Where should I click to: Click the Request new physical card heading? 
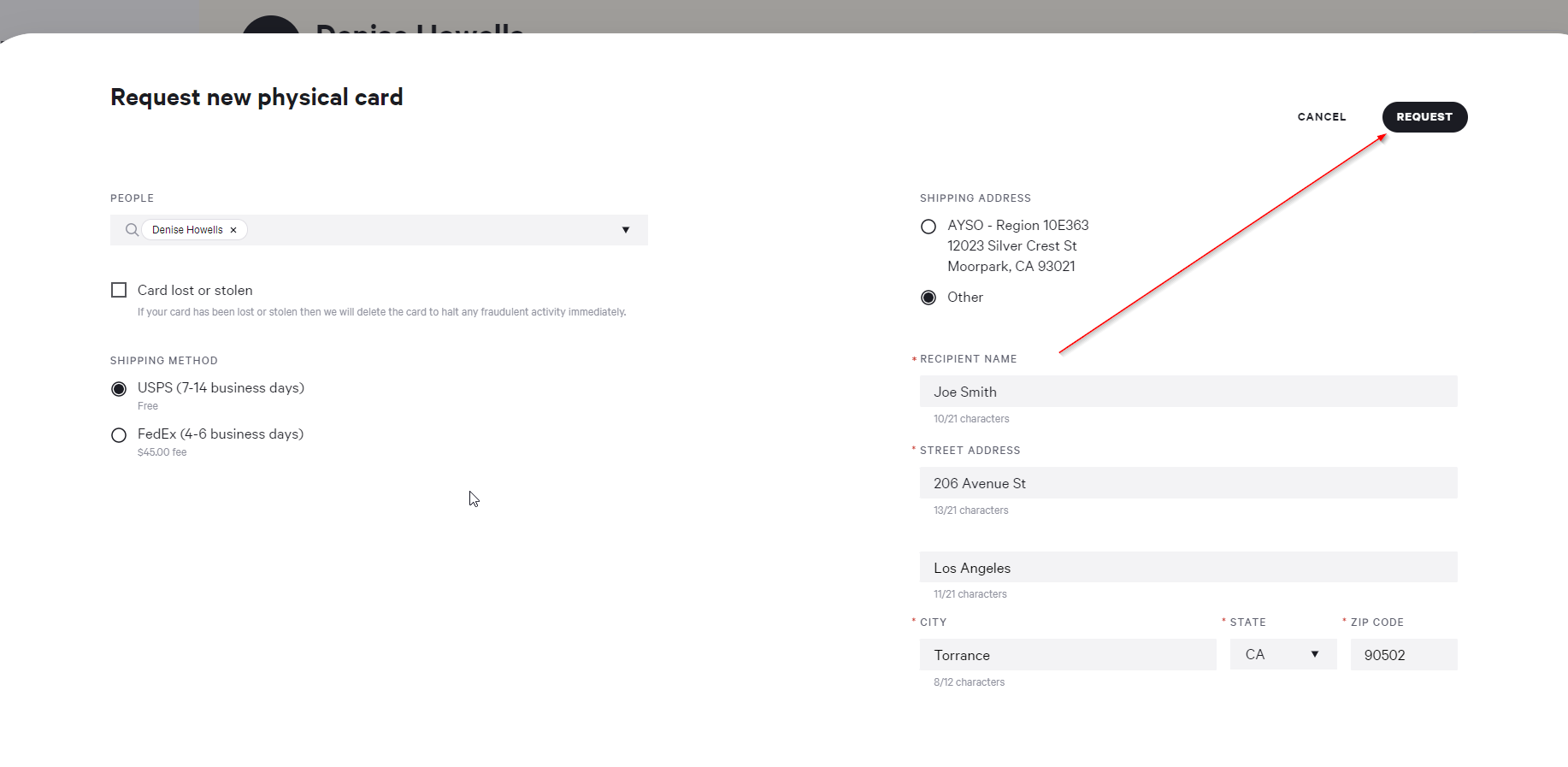[x=256, y=97]
